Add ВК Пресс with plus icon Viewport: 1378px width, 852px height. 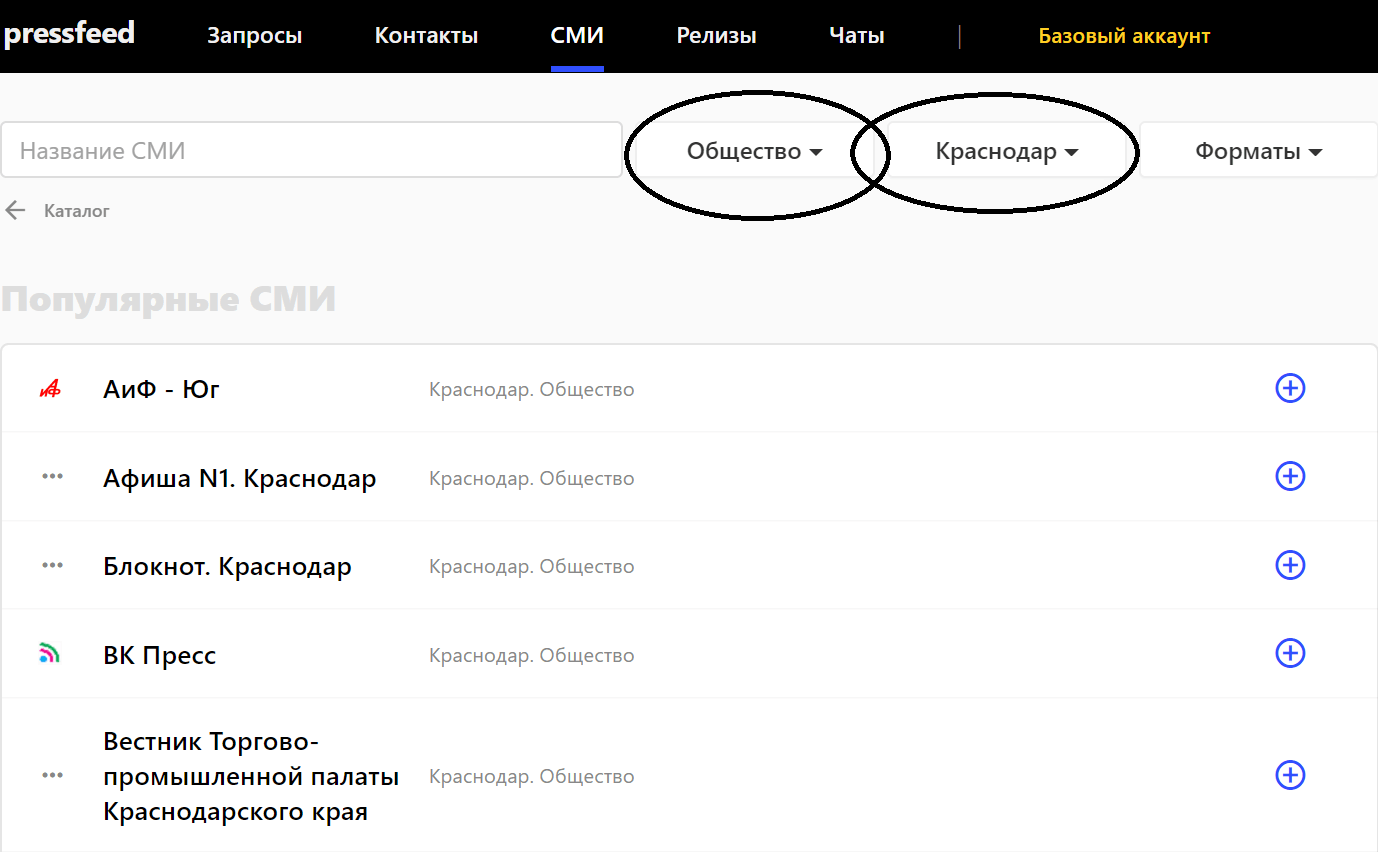click(x=1290, y=653)
